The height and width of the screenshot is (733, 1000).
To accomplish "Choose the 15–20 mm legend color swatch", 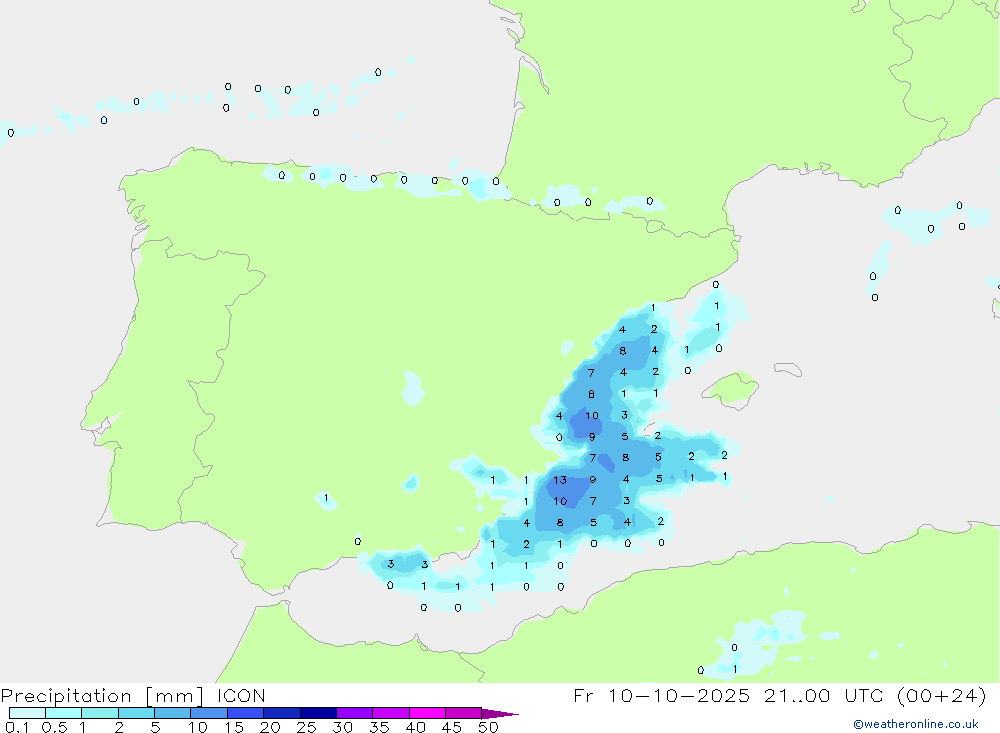I will coord(246,713).
